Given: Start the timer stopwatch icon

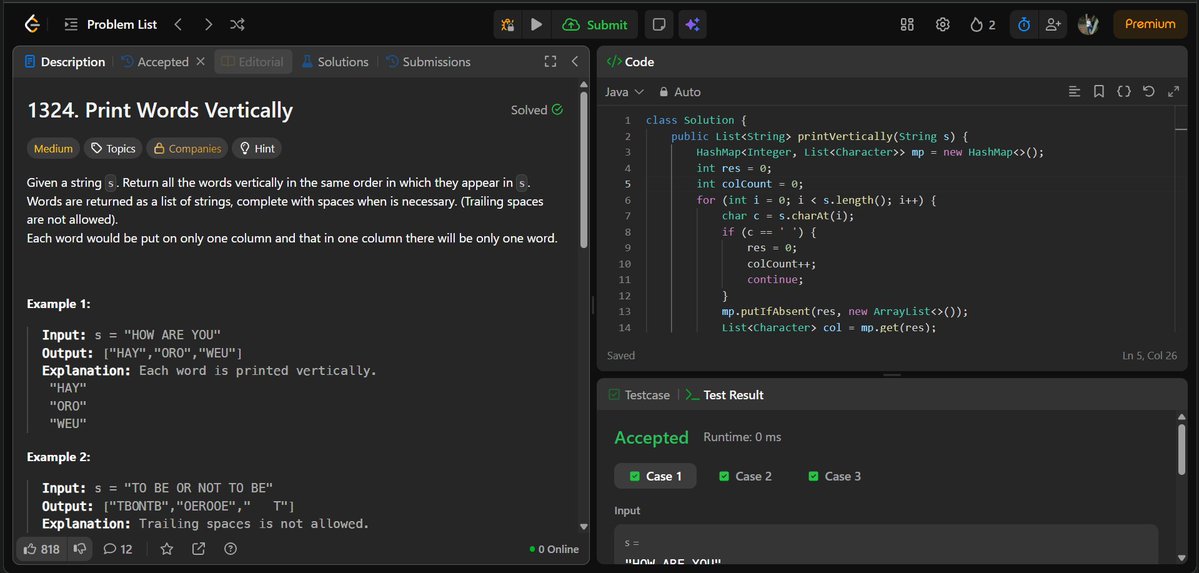Looking at the screenshot, I should pos(1024,24).
